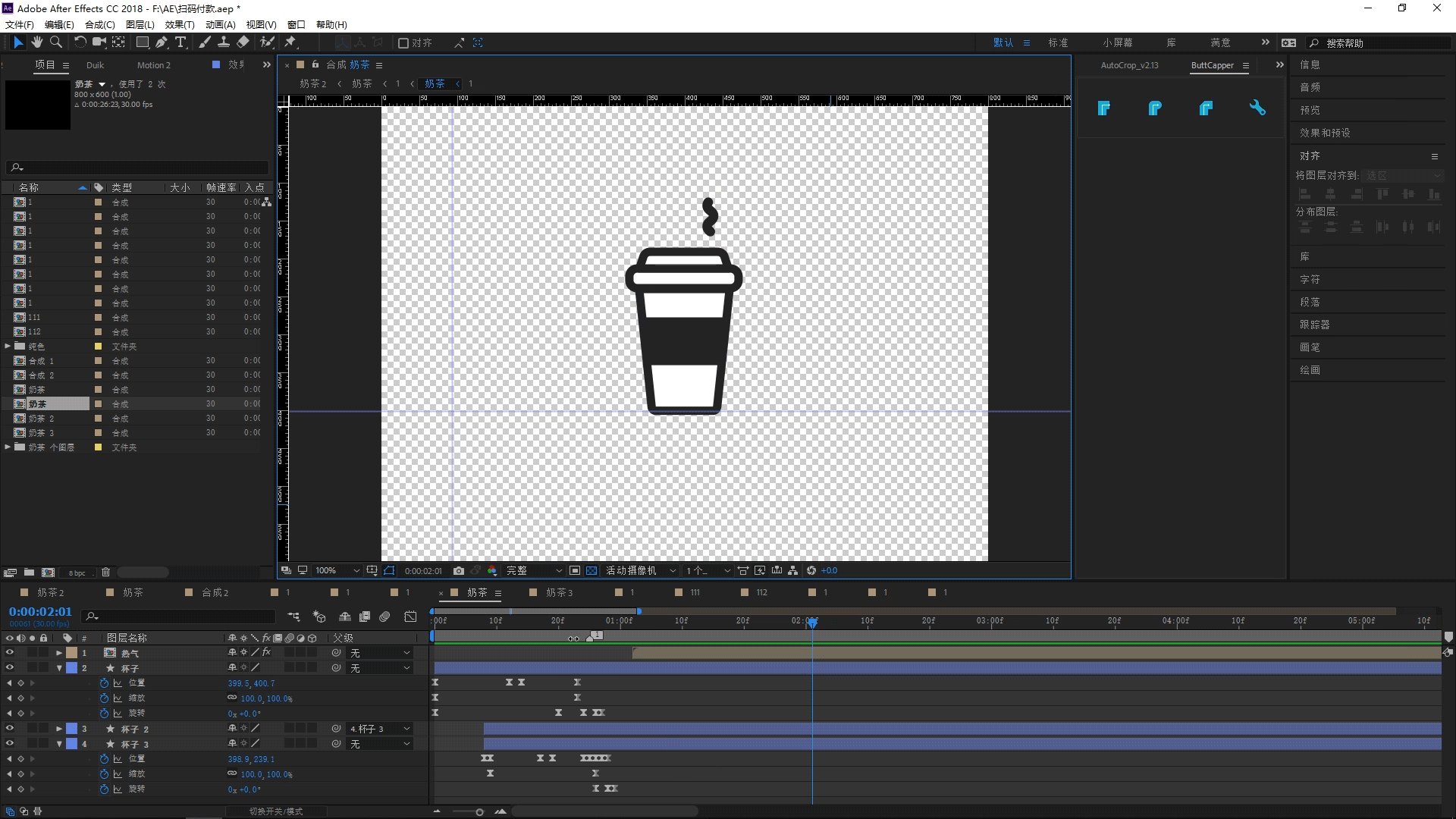Enable the 对齐 snapping checkbox in toolbar

click(403, 43)
